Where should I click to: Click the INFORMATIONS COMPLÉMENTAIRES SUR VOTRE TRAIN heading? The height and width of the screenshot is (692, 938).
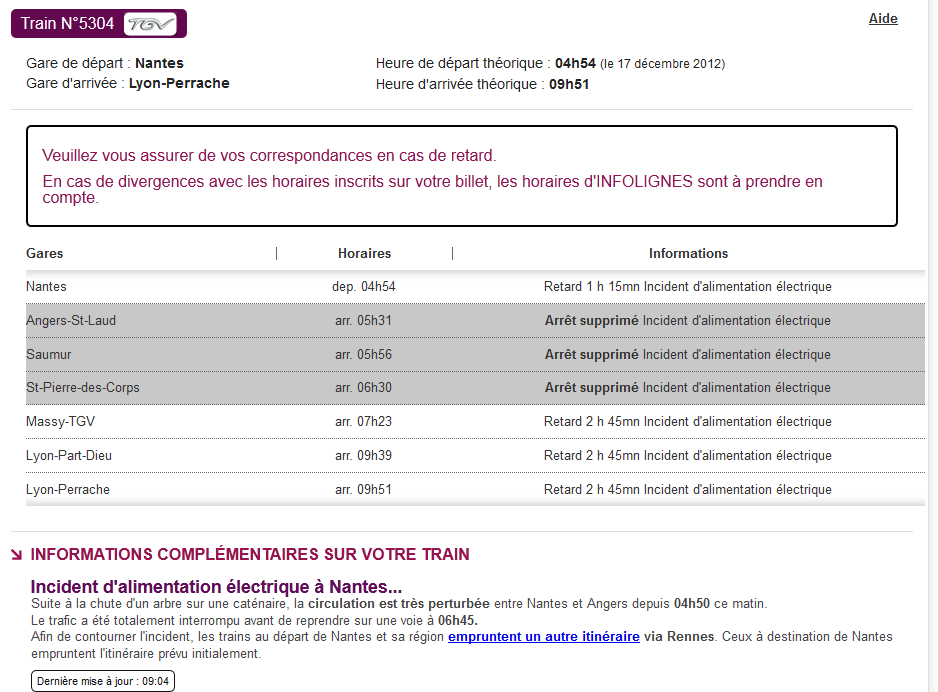(x=250, y=554)
